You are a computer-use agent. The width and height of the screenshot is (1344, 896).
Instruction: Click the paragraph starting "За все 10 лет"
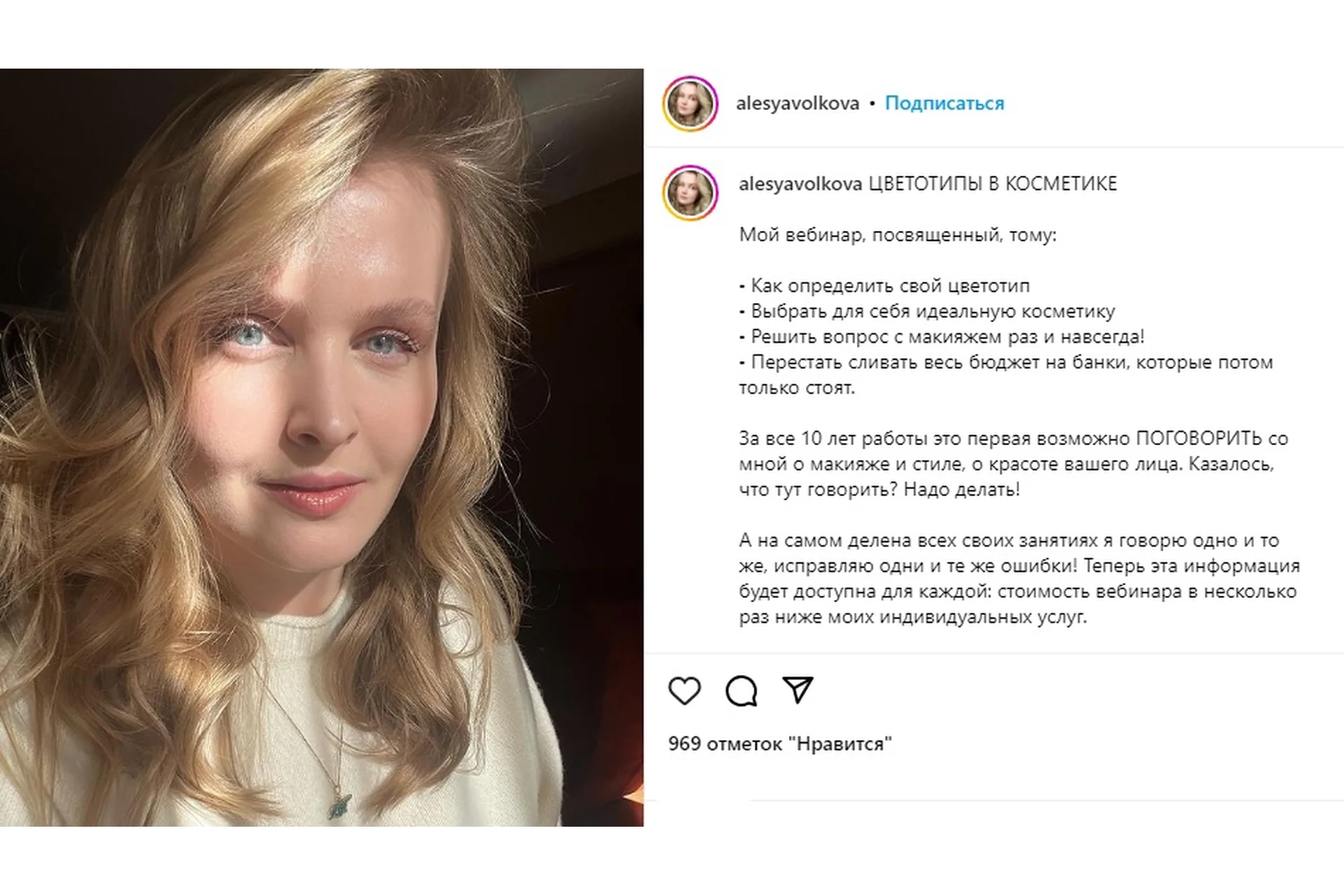1012,464
